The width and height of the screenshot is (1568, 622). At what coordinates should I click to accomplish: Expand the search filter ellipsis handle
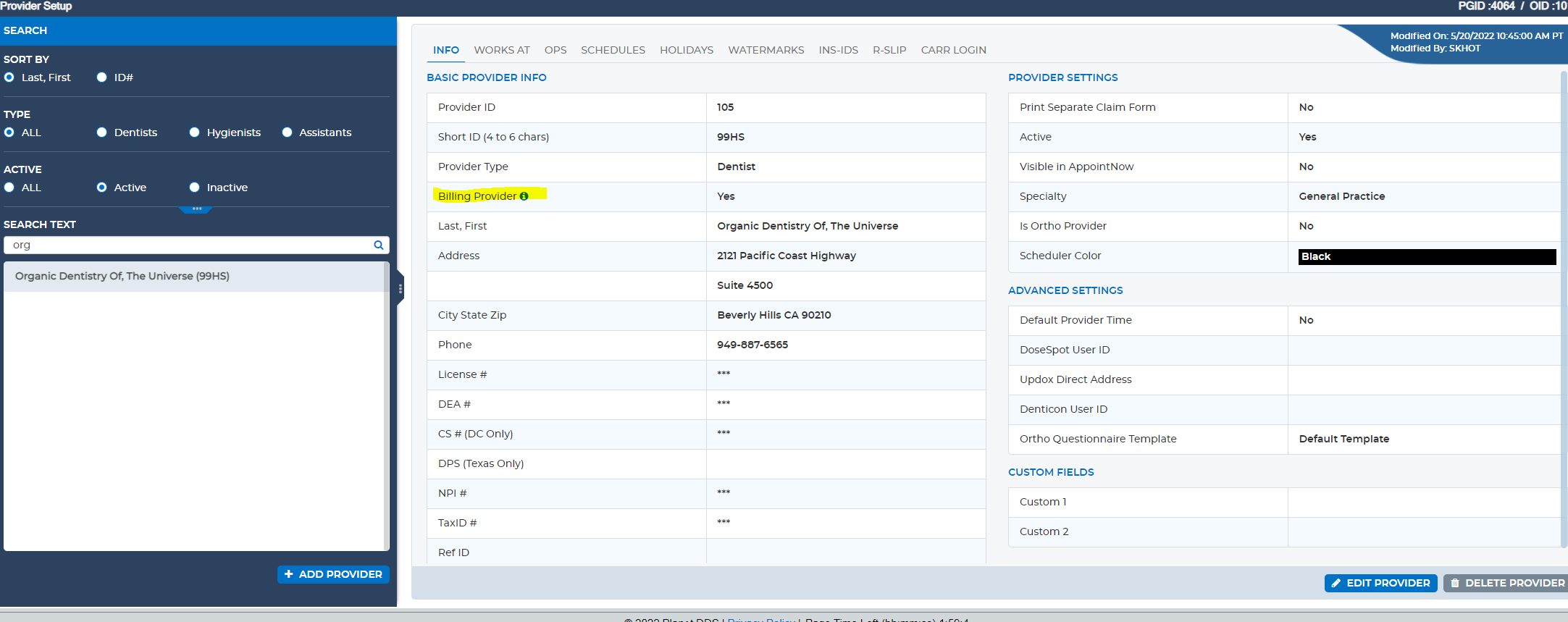pyautogui.click(x=196, y=209)
